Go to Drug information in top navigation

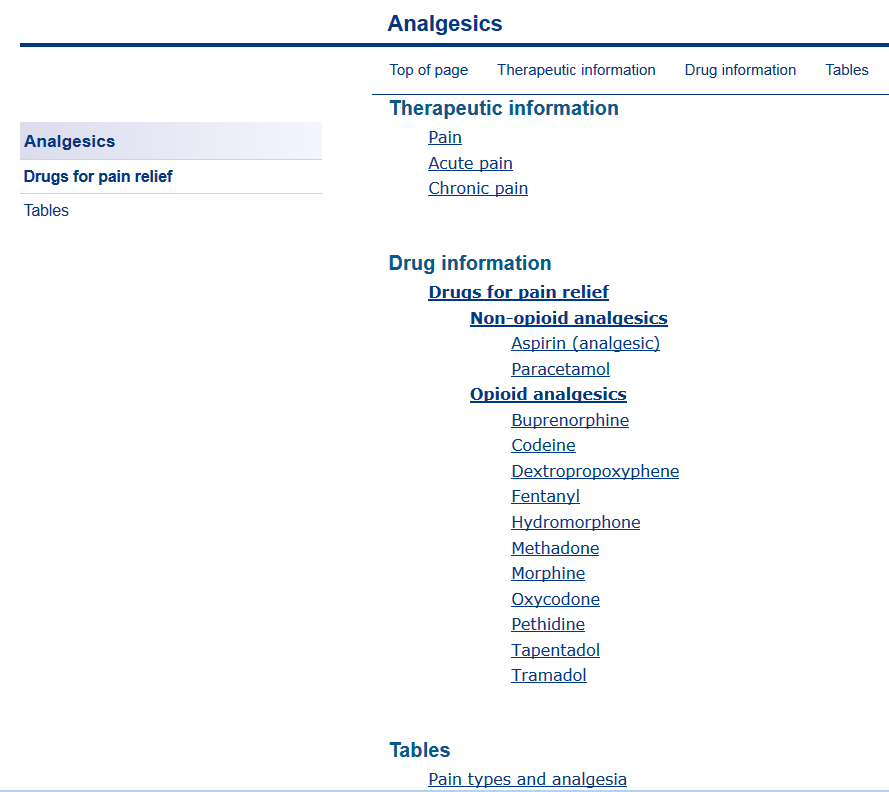coord(740,70)
